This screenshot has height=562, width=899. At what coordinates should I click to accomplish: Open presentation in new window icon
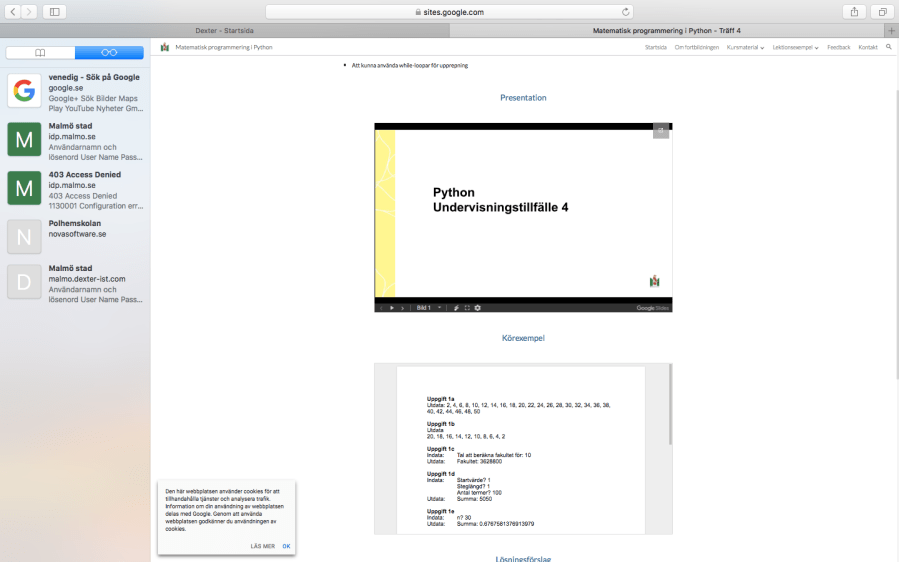point(660,130)
